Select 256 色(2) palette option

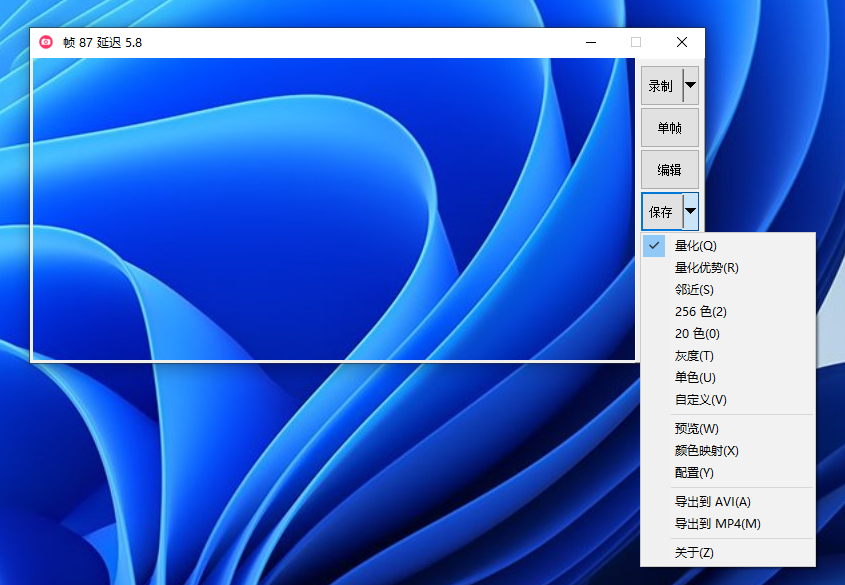[x=700, y=312]
